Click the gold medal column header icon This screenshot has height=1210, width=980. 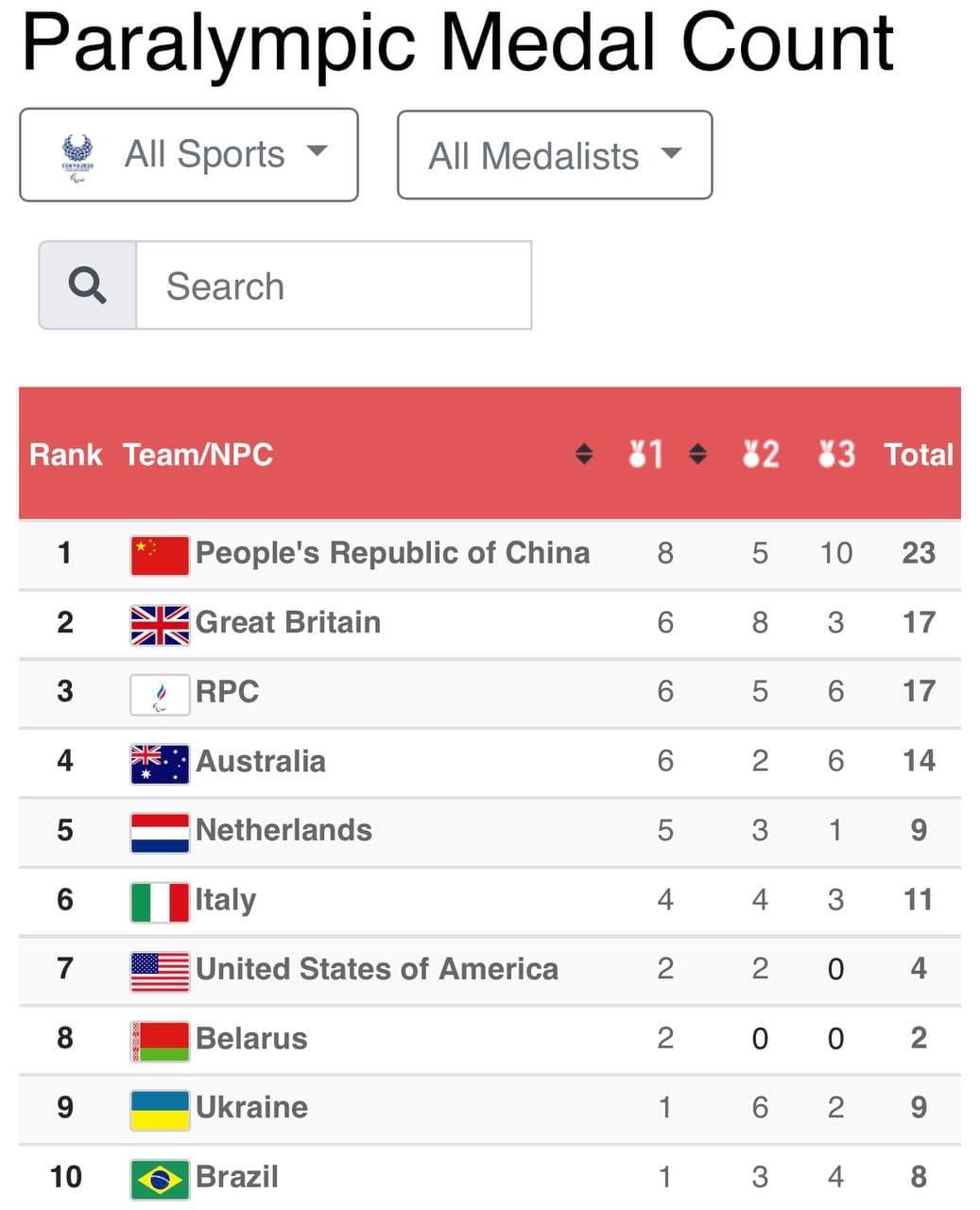646,455
